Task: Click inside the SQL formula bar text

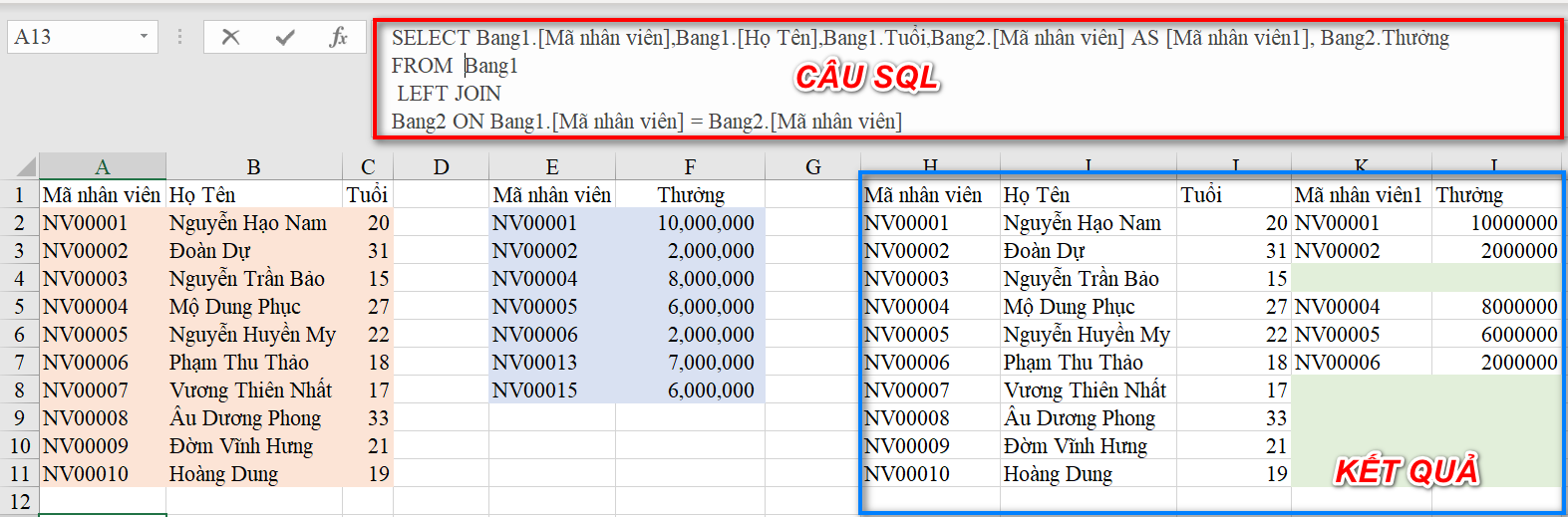Action: click(x=967, y=80)
